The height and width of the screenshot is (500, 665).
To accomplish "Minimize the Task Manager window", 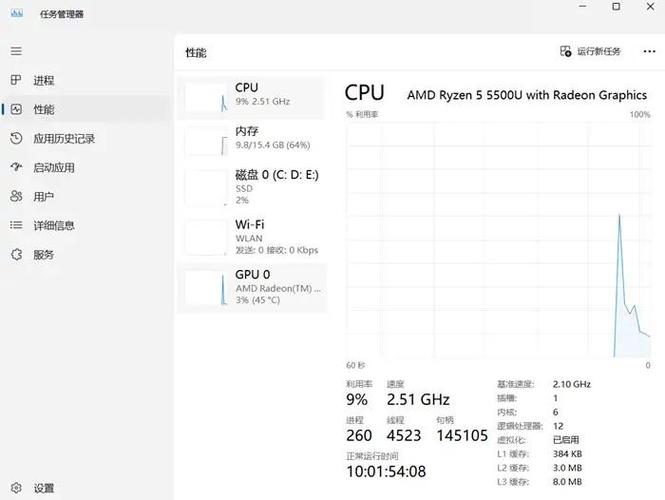I will [x=583, y=6].
